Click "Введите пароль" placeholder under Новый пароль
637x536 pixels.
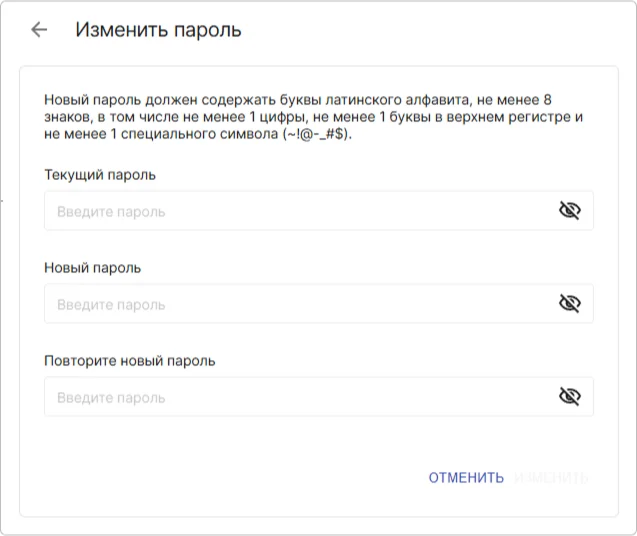coord(111,305)
